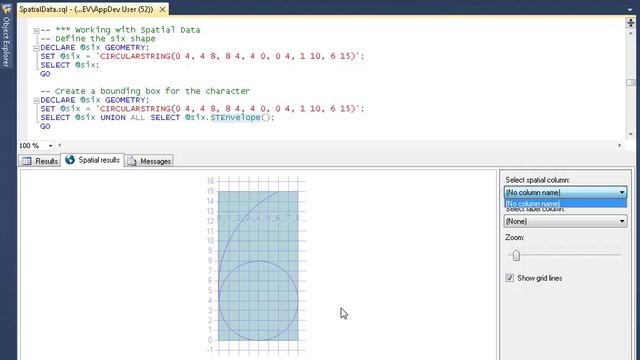Click the horizontal scroll left arrow
Screen dimensions: 640x360
point(60,145)
